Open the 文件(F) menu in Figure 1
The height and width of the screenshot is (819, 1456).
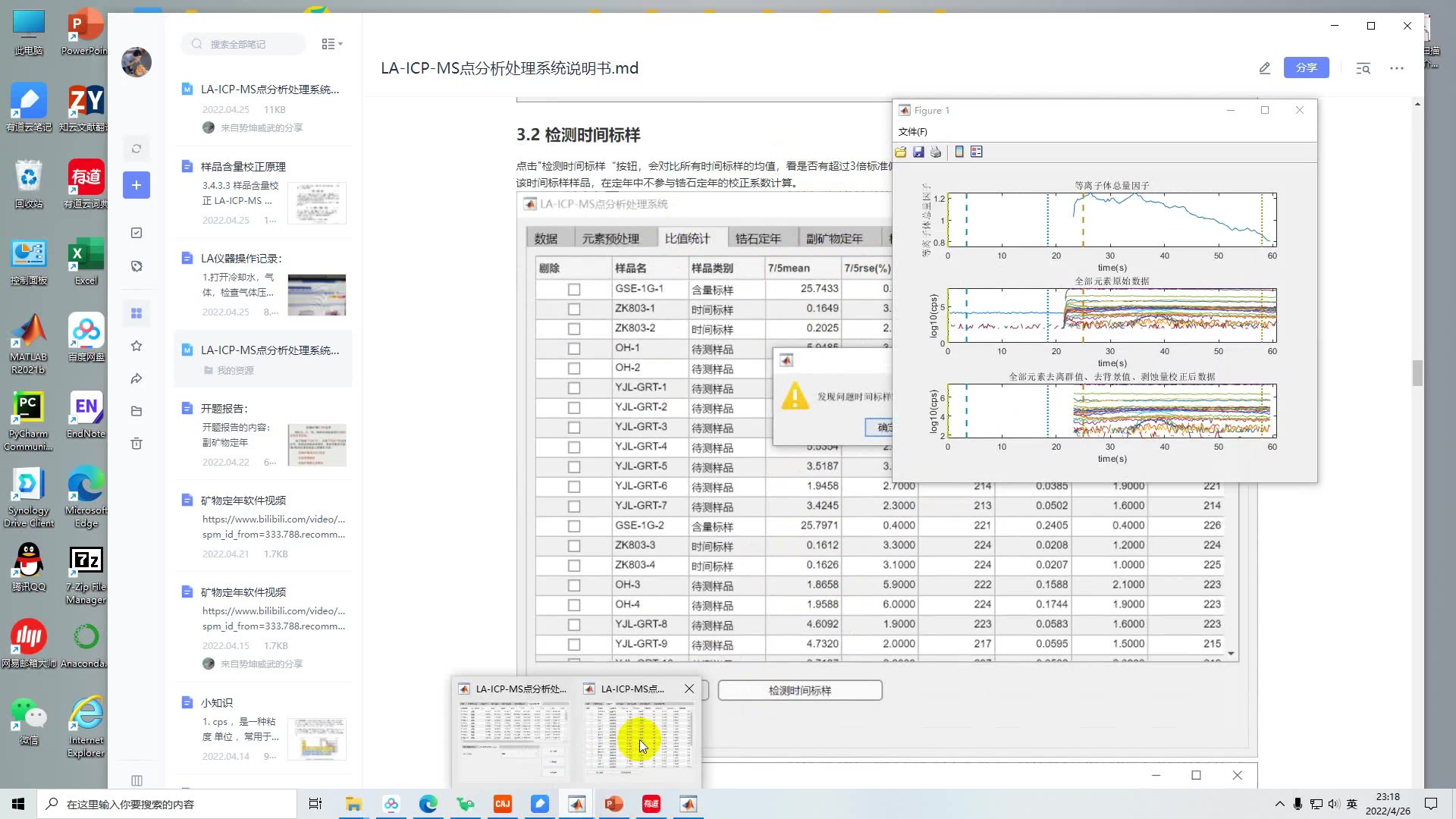click(912, 132)
